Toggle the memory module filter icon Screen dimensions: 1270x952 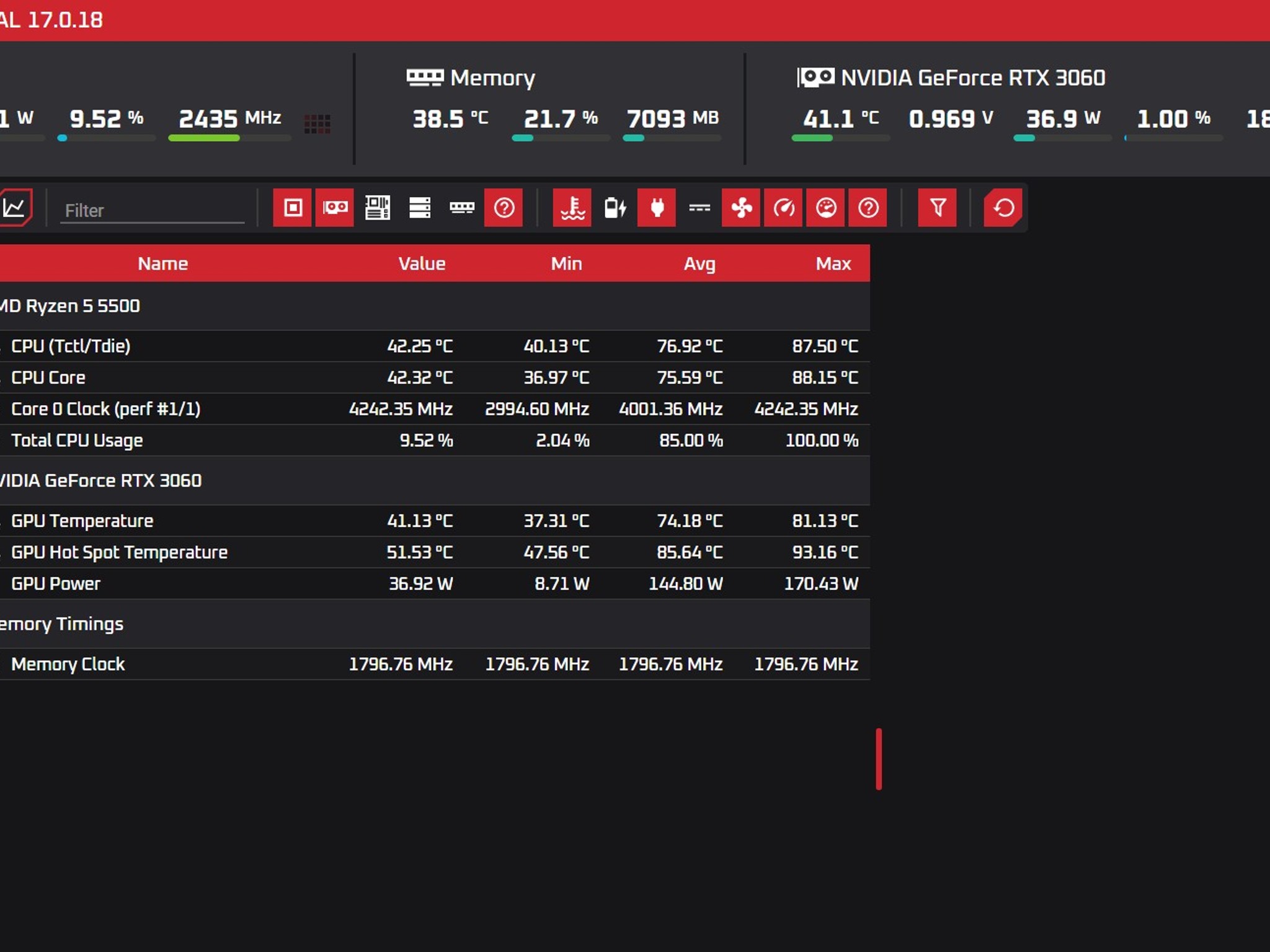[x=461, y=208]
